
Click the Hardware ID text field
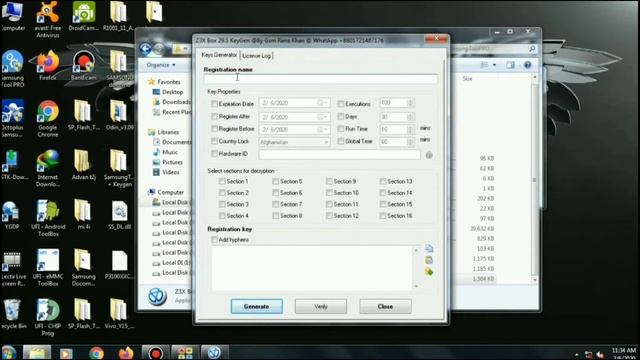click(x=339, y=154)
